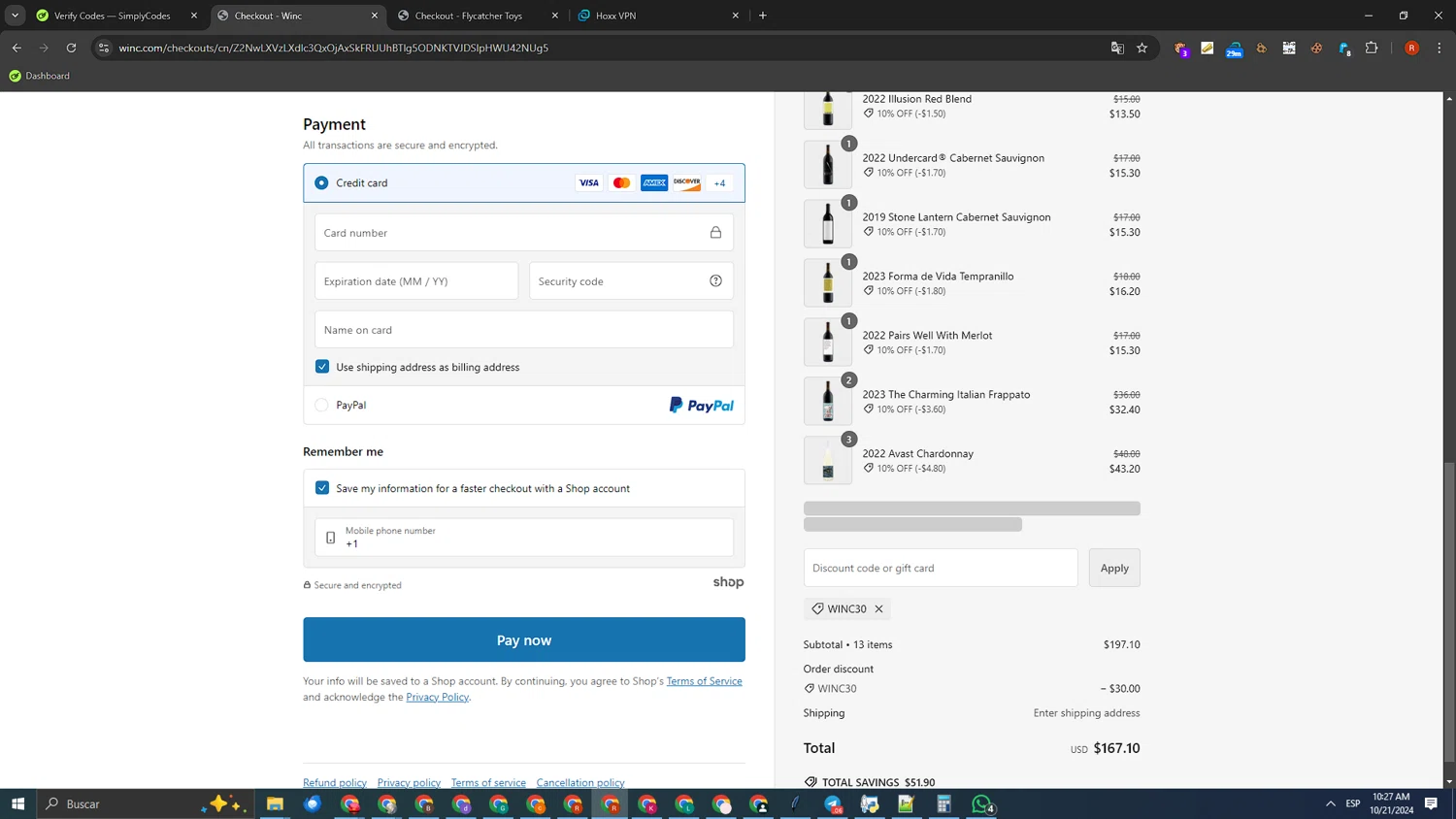The width and height of the screenshot is (1456, 819).
Task: Toggle use shipping address as billing address
Action: 322,367
